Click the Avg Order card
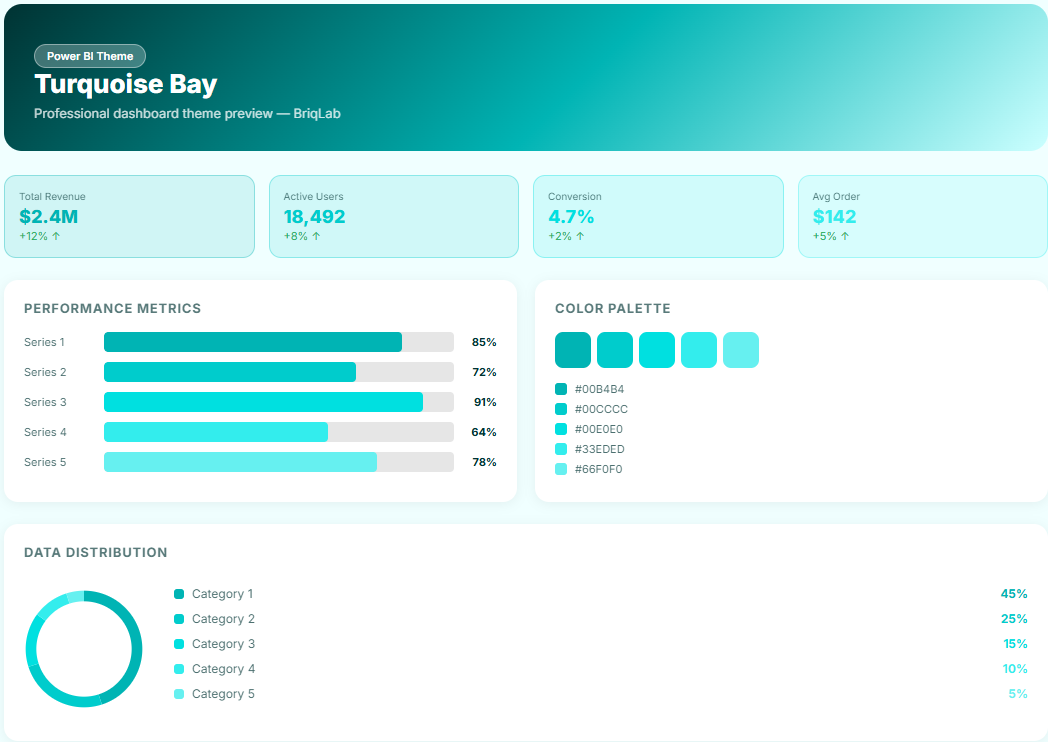The width and height of the screenshot is (1048, 742). coord(922,216)
